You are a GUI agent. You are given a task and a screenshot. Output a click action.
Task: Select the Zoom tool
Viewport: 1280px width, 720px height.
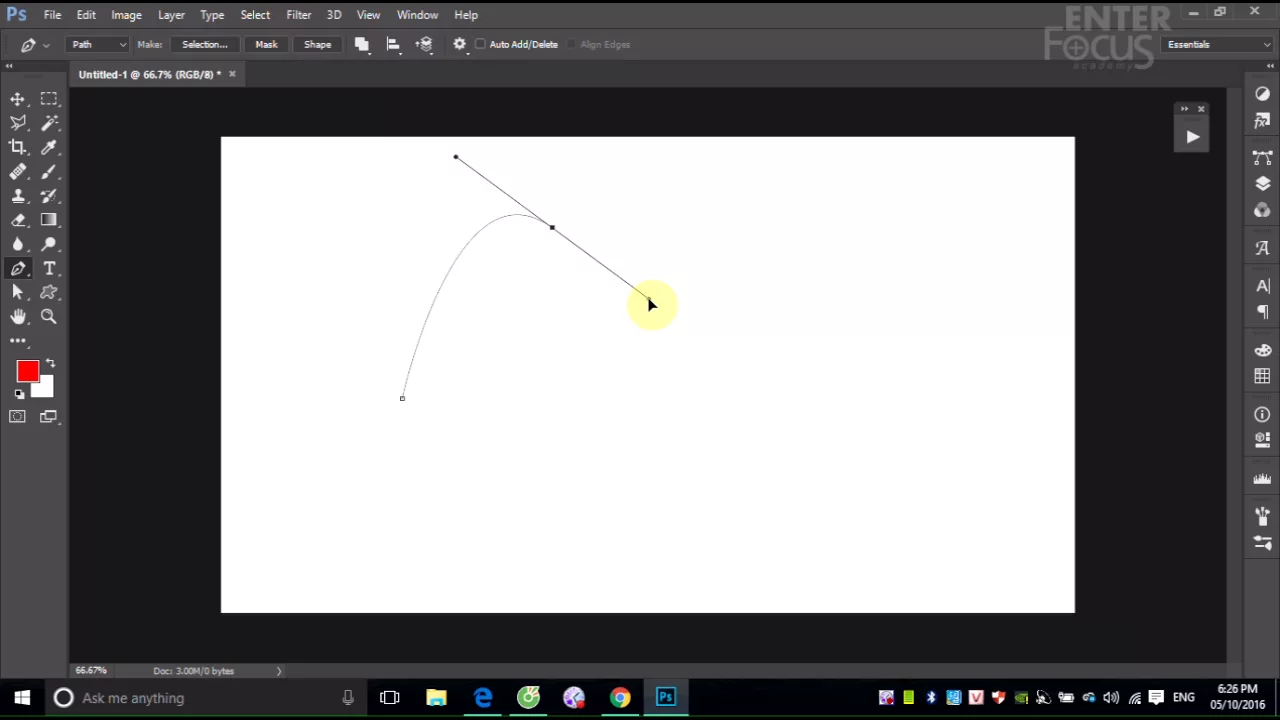point(49,316)
